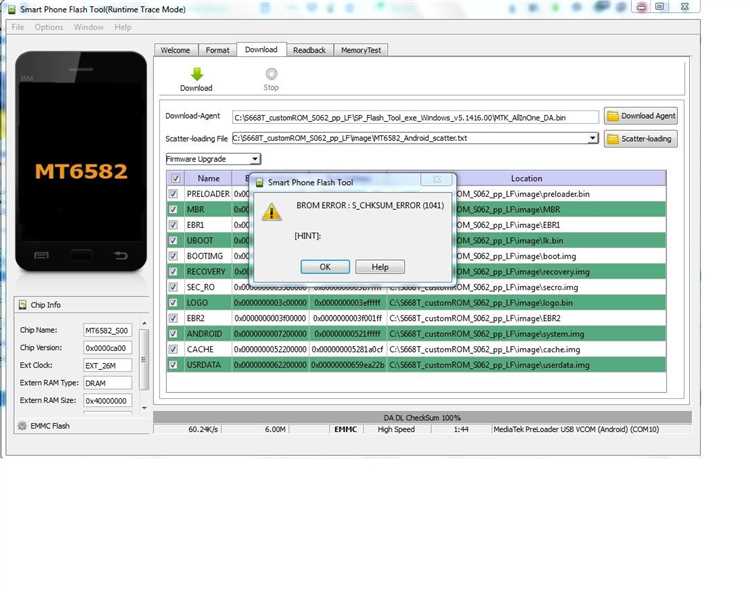Click the green Download arrow icon
This screenshot has height=592, width=750.
[x=197, y=74]
